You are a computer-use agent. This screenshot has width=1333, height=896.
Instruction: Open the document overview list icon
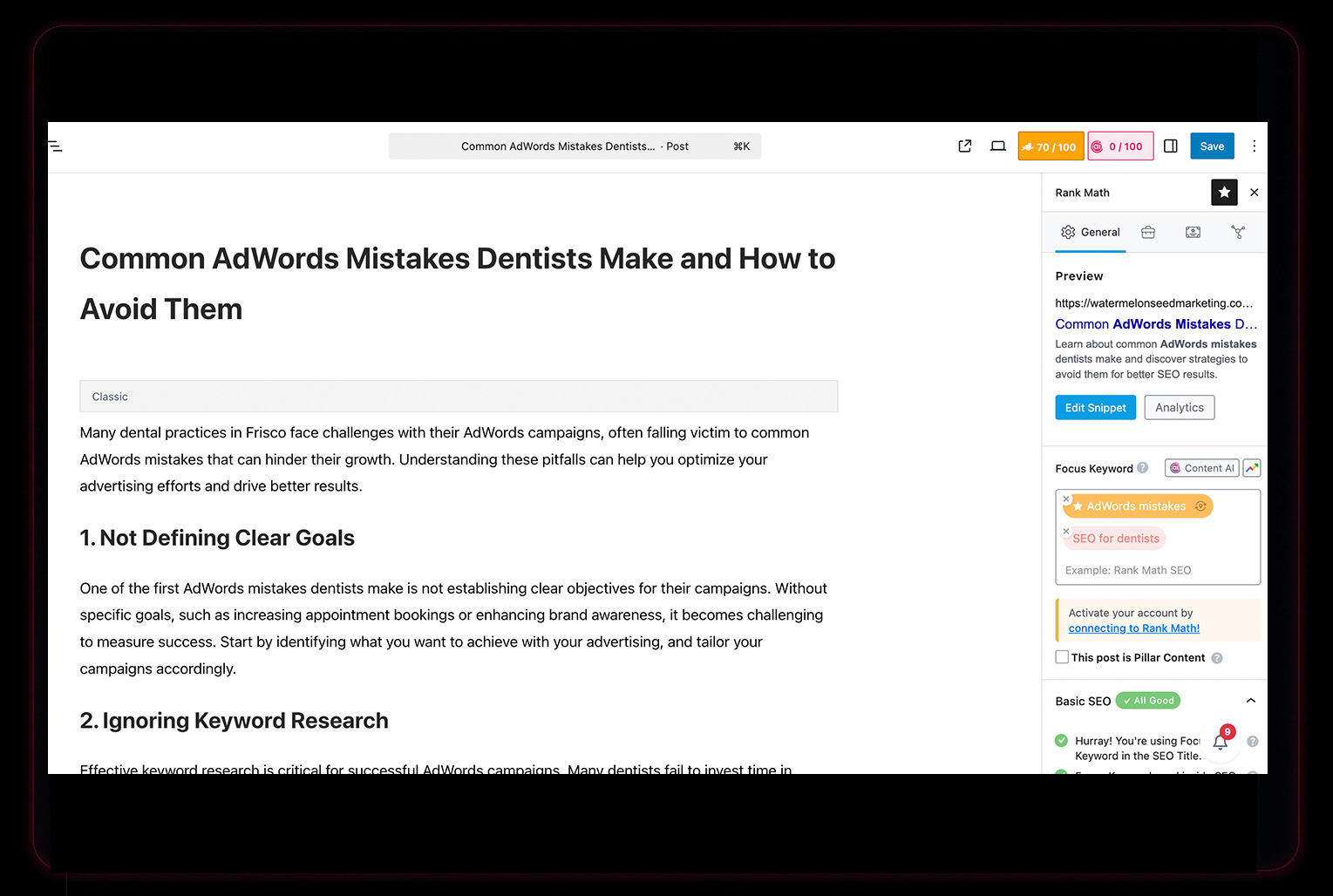[56, 146]
